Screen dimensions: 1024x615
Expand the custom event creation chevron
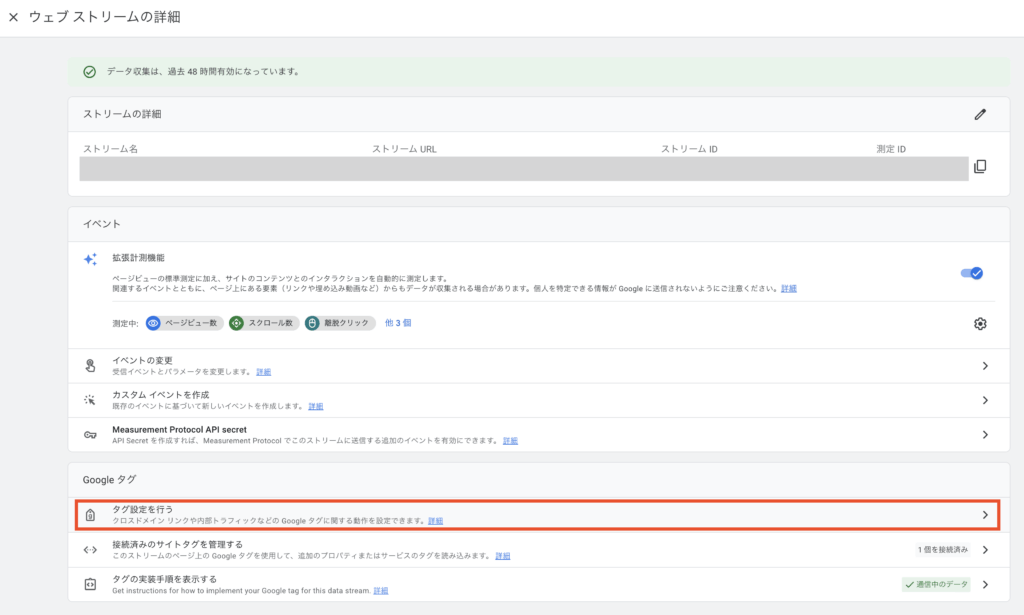coord(984,400)
